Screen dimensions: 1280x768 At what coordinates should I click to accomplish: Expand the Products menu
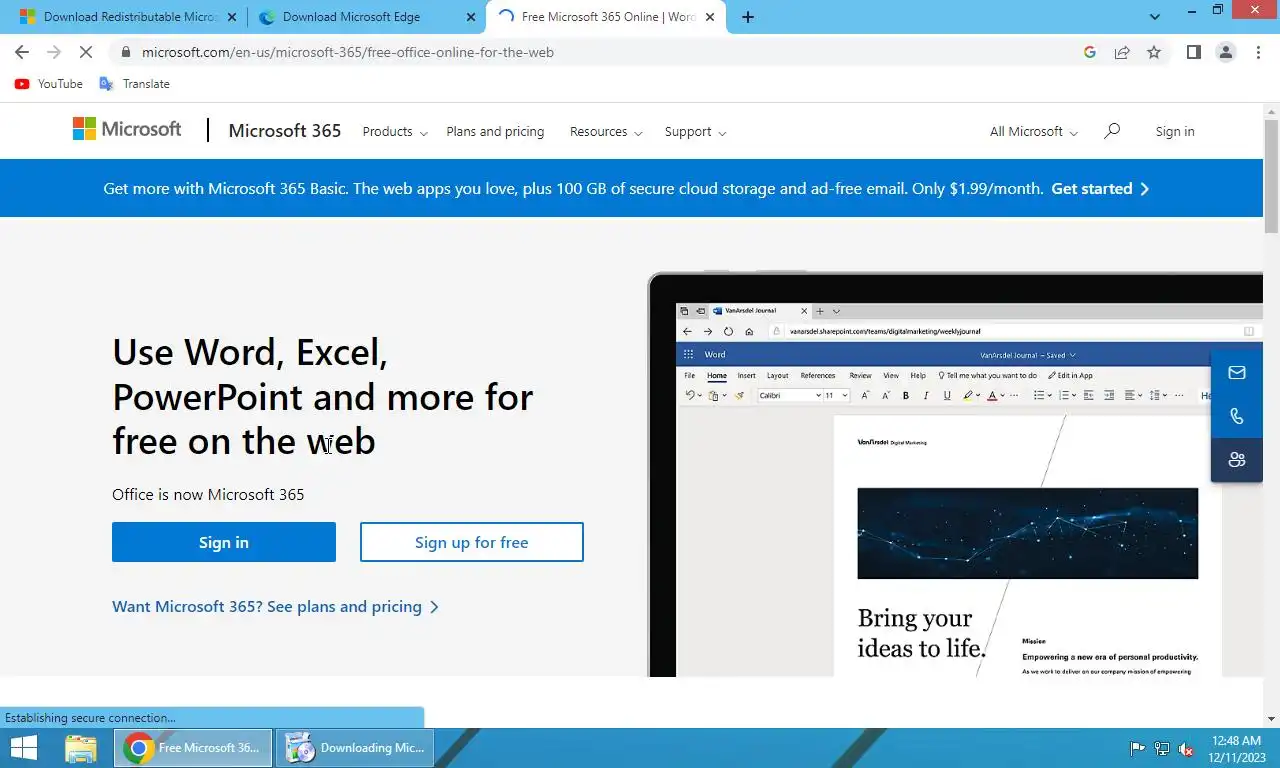pyautogui.click(x=395, y=131)
